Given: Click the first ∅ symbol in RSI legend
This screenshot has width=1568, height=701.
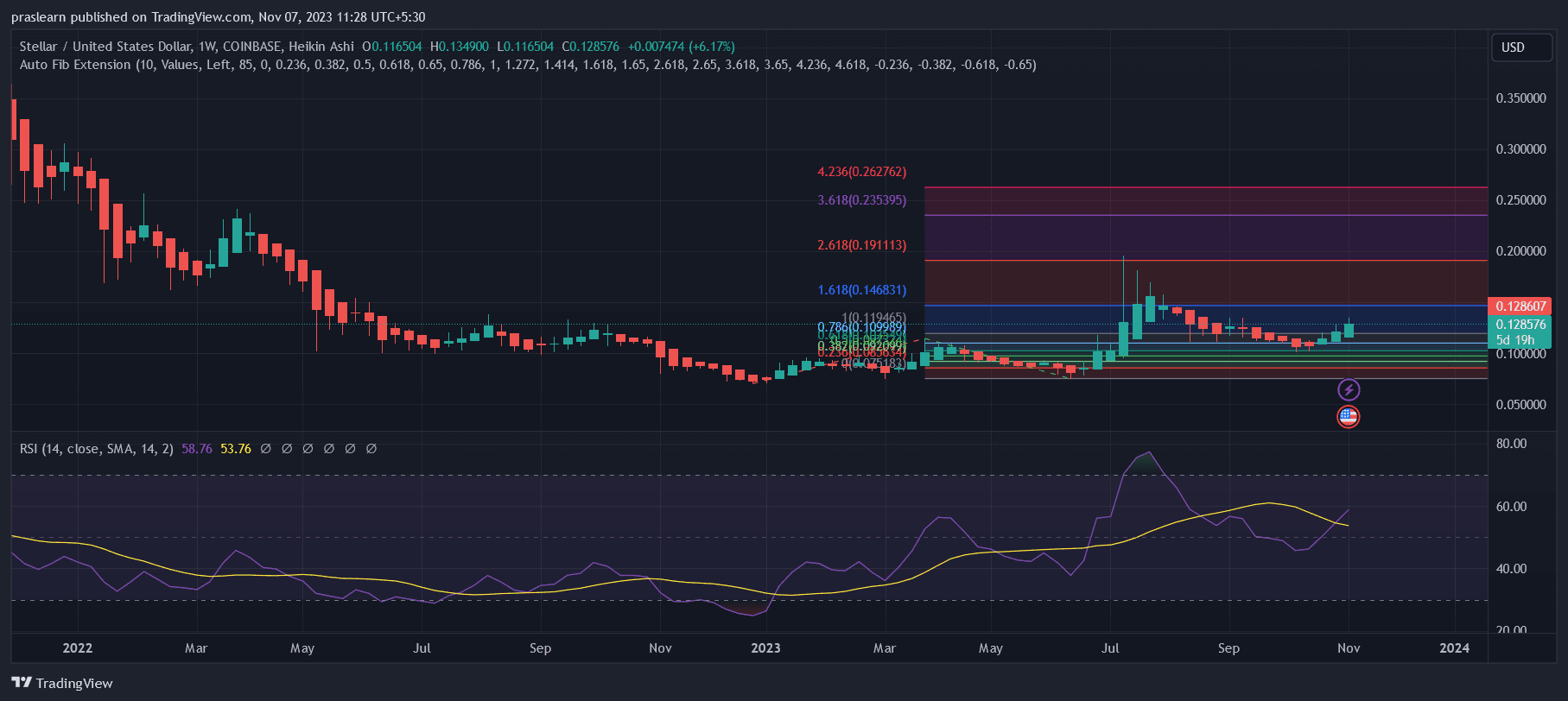Looking at the screenshot, I should (x=266, y=449).
